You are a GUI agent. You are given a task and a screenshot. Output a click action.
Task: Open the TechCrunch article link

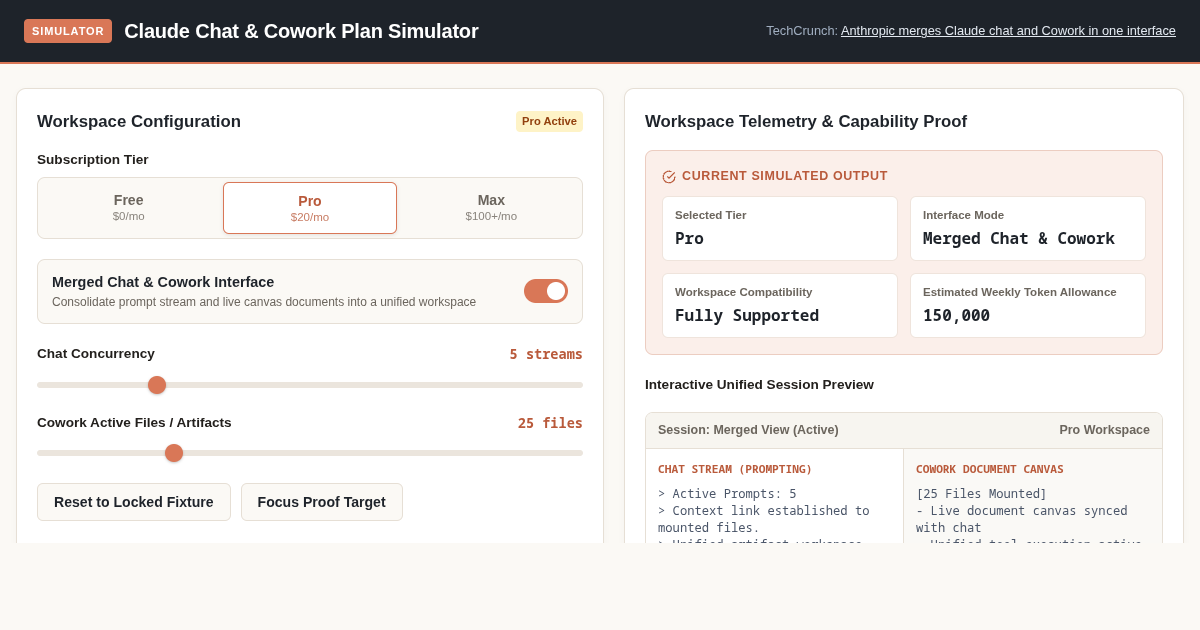tap(1008, 31)
